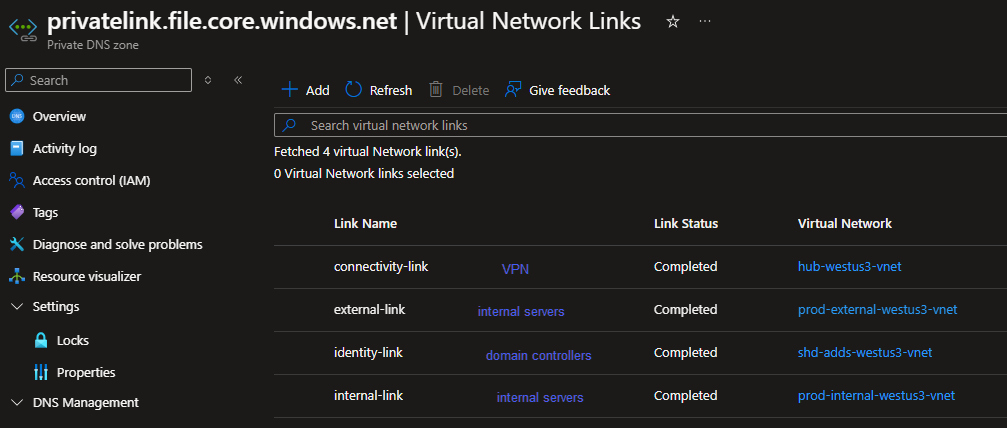Open Diagnose and solve problems
Viewport: 1007px width, 428px height.
(118, 244)
